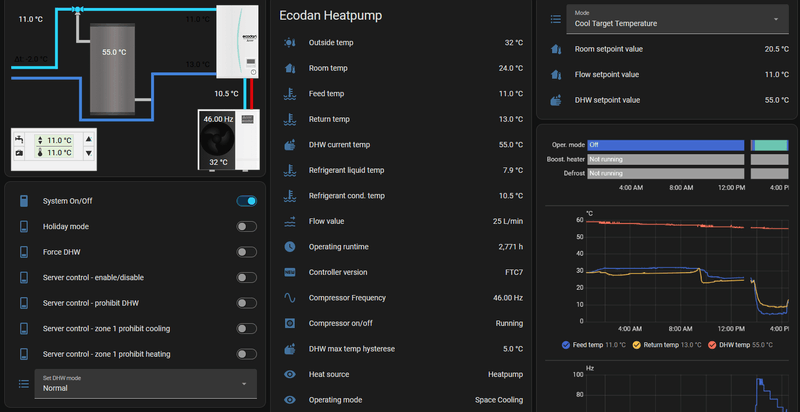The image size is (800, 412).
Task: Click the Flow value 25 L/min reading
Action: coord(508,221)
